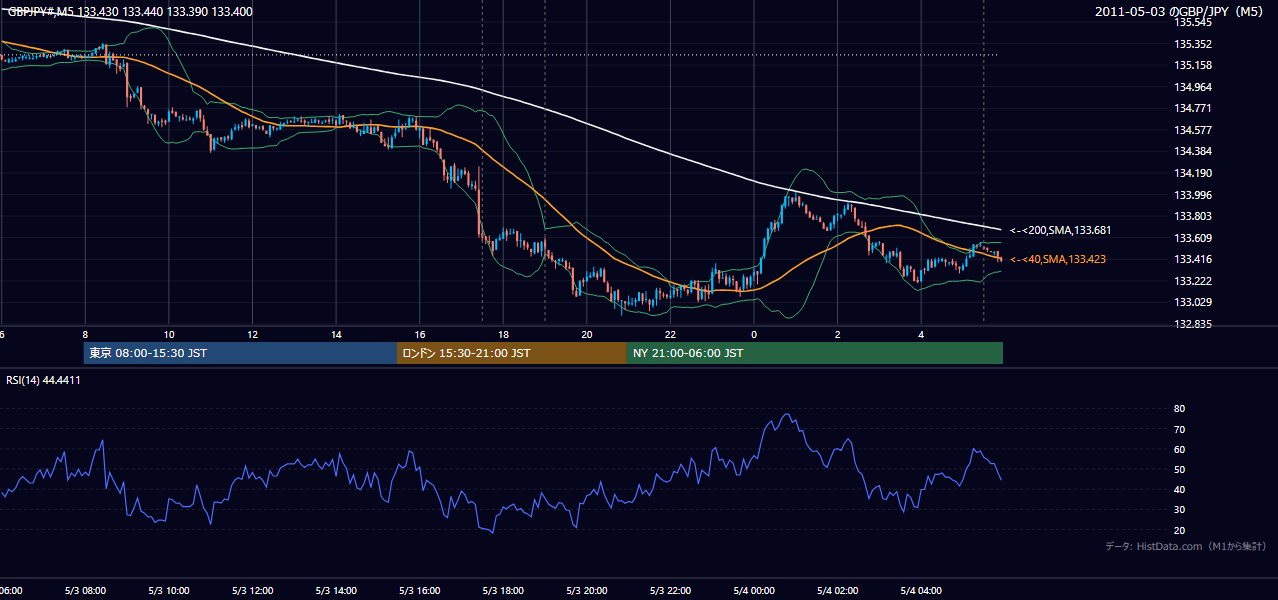Click RSI scale value 60

click(x=1179, y=449)
